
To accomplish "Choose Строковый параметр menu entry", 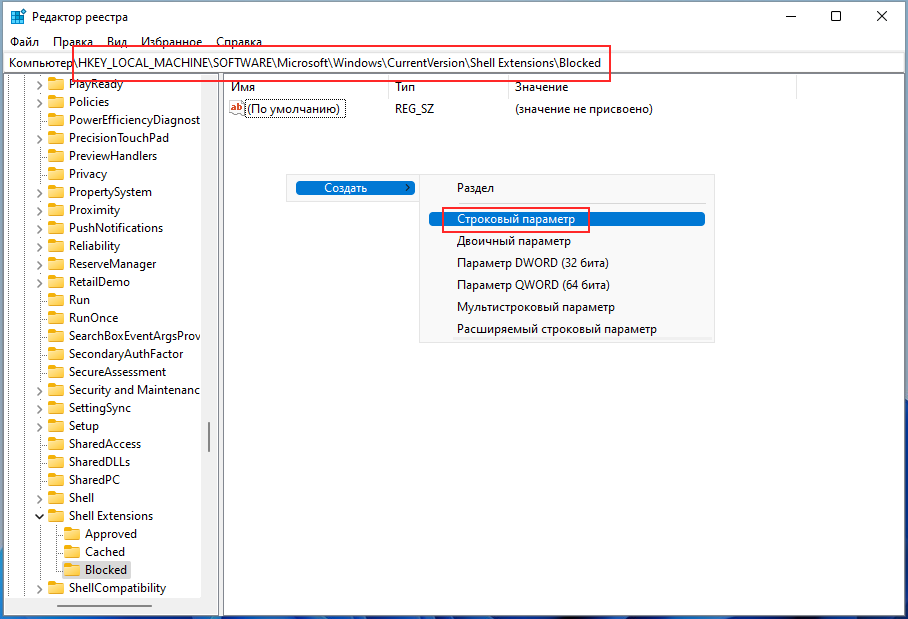I will [567, 219].
